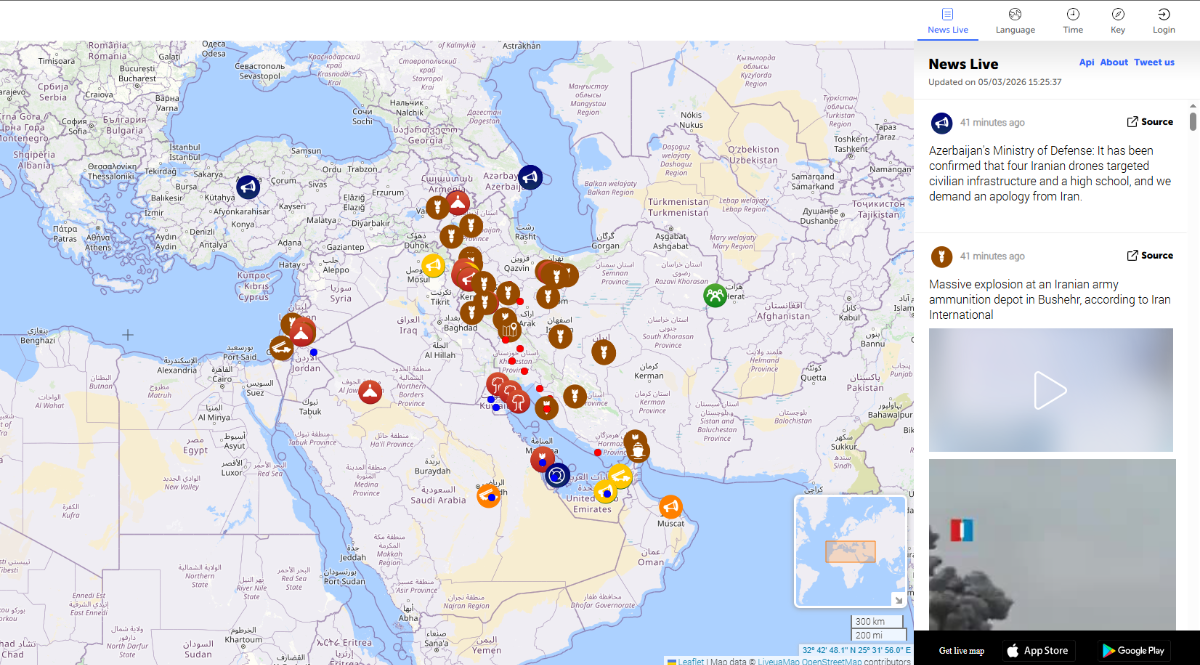Select the red marker in northern Saudi Arabia

coord(370,392)
